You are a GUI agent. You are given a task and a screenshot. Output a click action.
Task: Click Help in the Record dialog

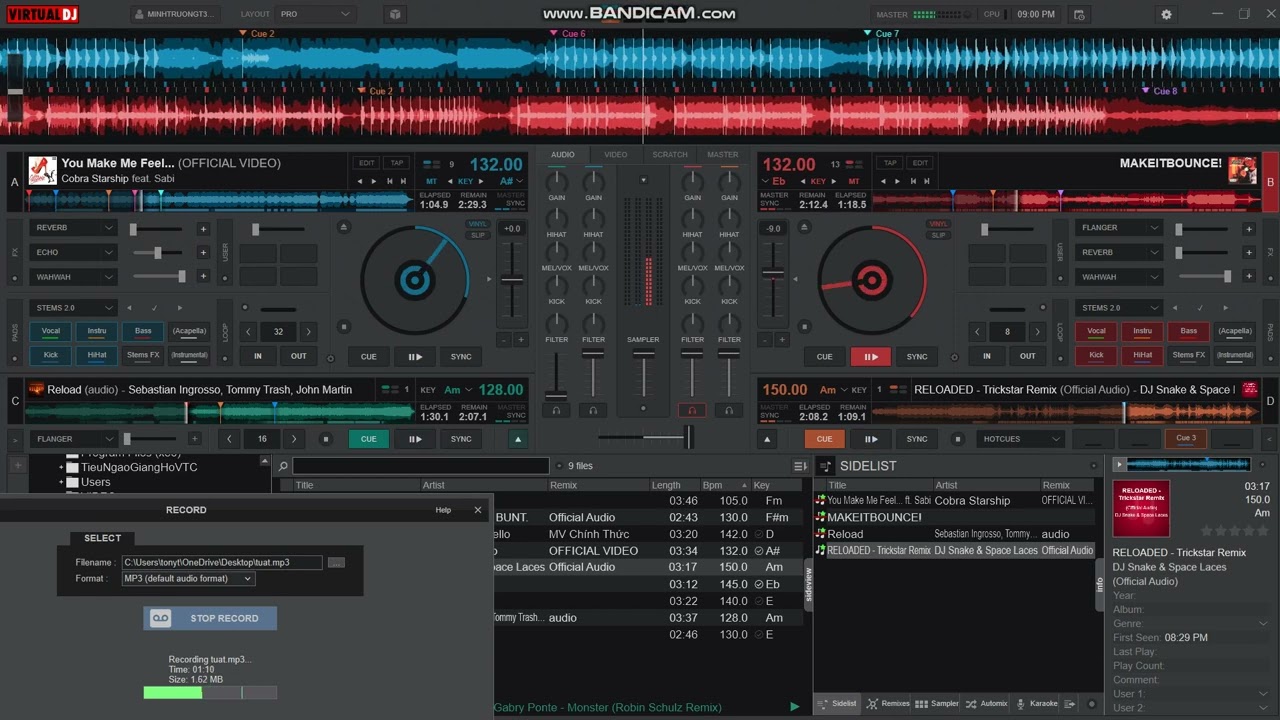tap(443, 510)
